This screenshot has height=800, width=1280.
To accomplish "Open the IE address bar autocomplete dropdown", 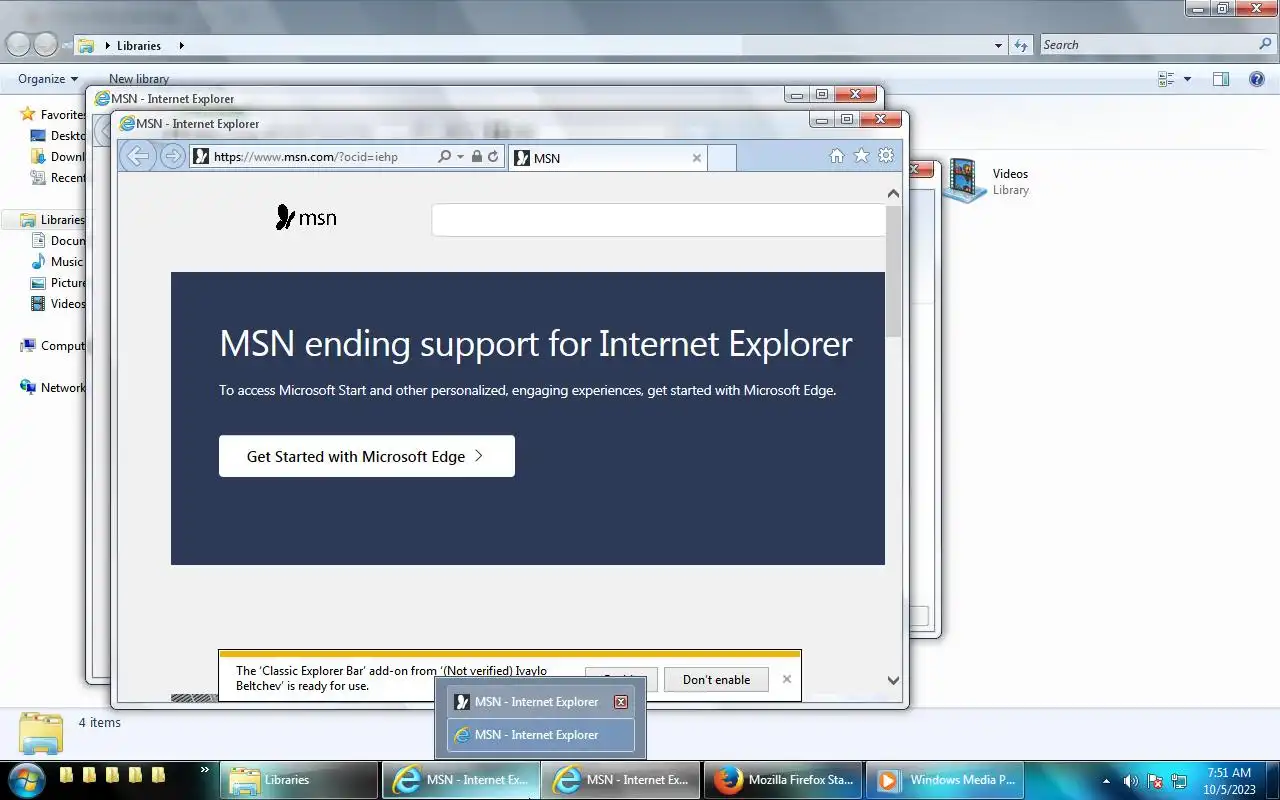I will pyautogui.click(x=460, y=157).
